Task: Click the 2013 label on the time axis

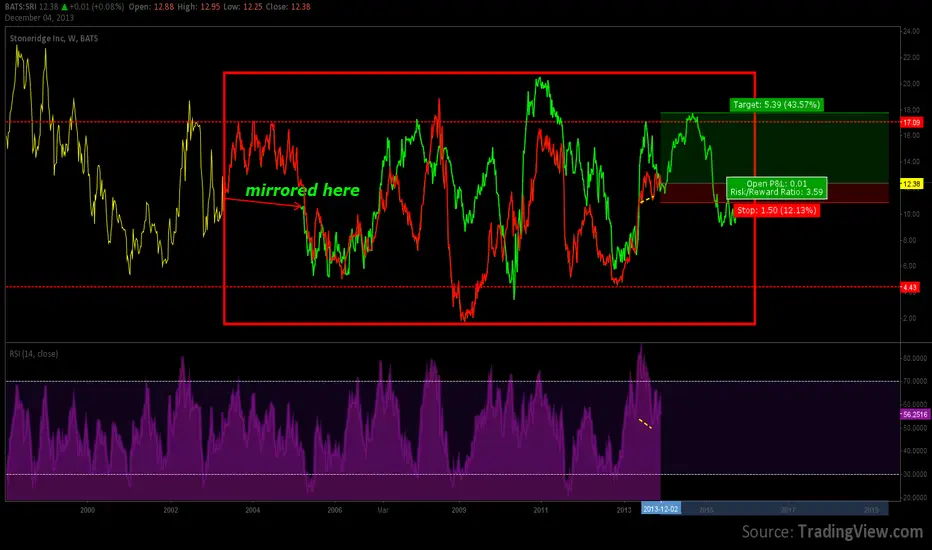Action: click(x=624, y=510)
